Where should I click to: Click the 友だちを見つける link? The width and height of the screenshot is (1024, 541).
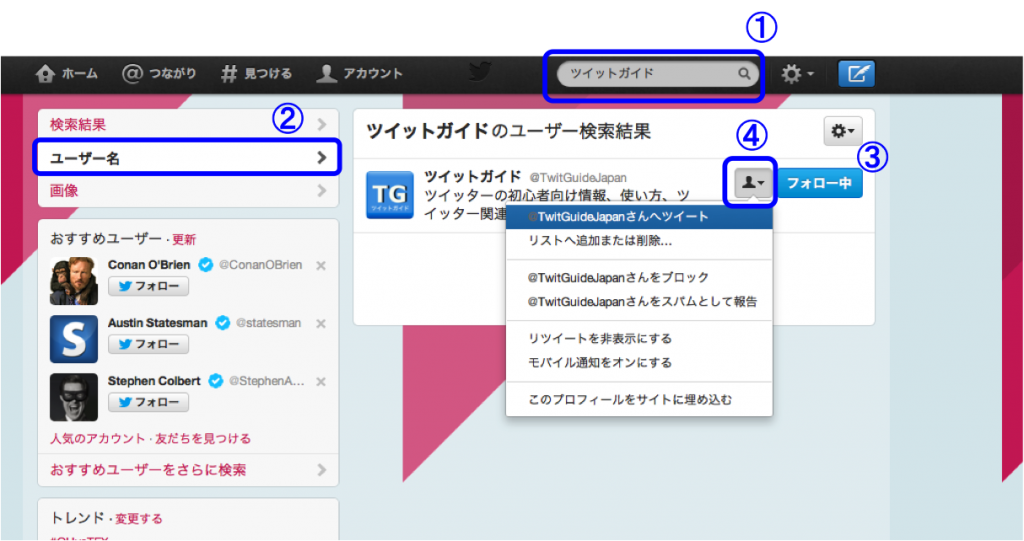[x=203, y=438]
